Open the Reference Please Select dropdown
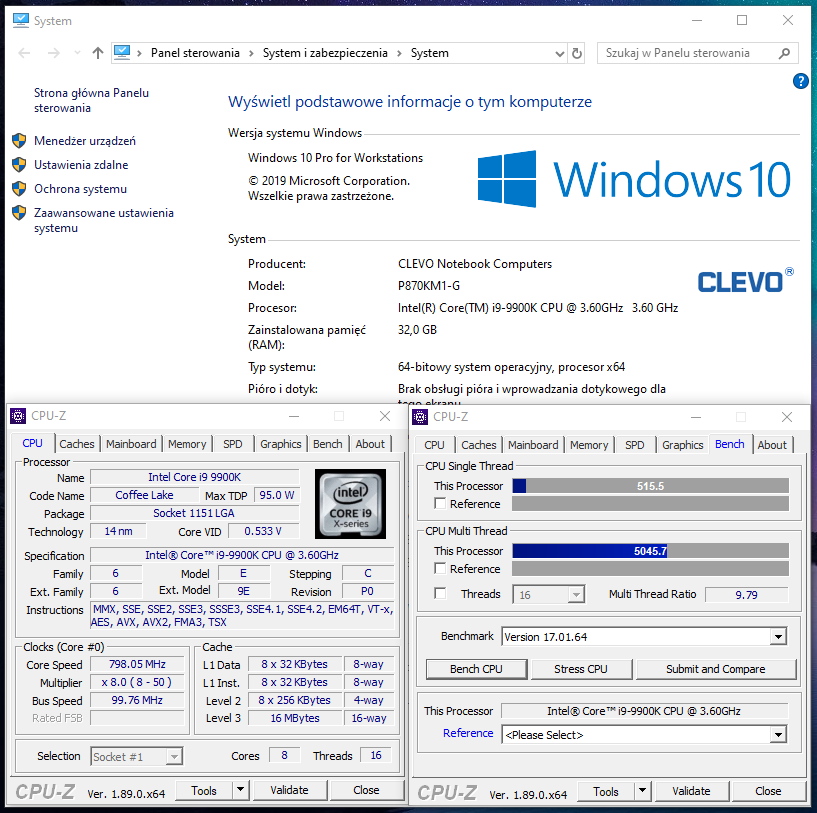This screenshot has width=817, height=813. [x=778, y=735]
